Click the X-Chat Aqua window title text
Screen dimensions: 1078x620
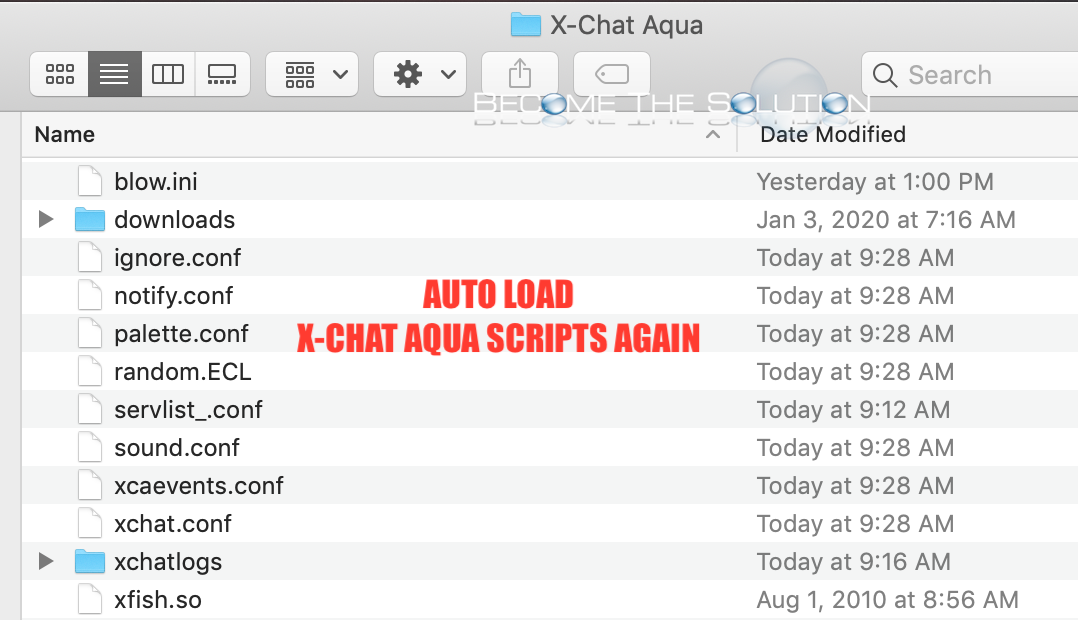tap(626, 25)
